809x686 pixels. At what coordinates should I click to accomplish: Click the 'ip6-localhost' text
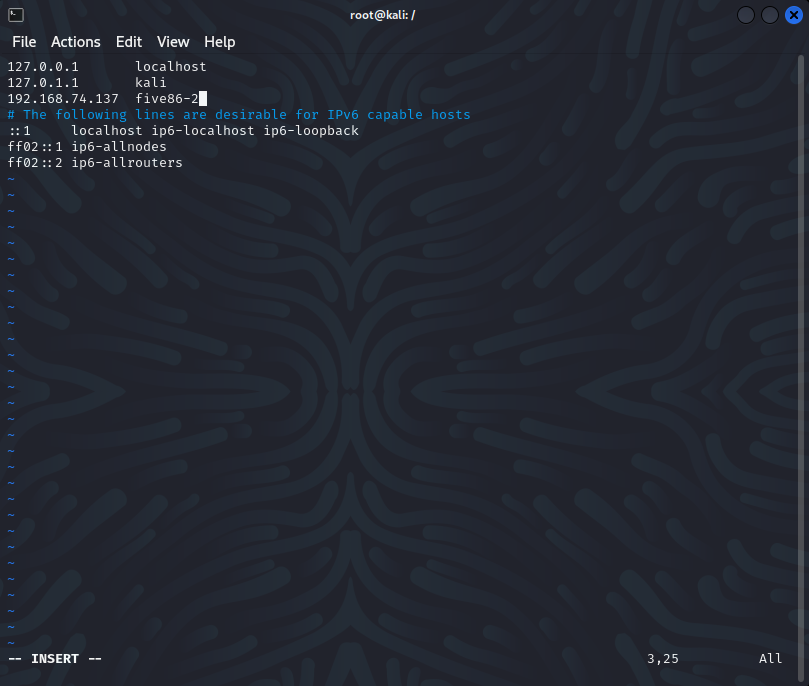203,131
